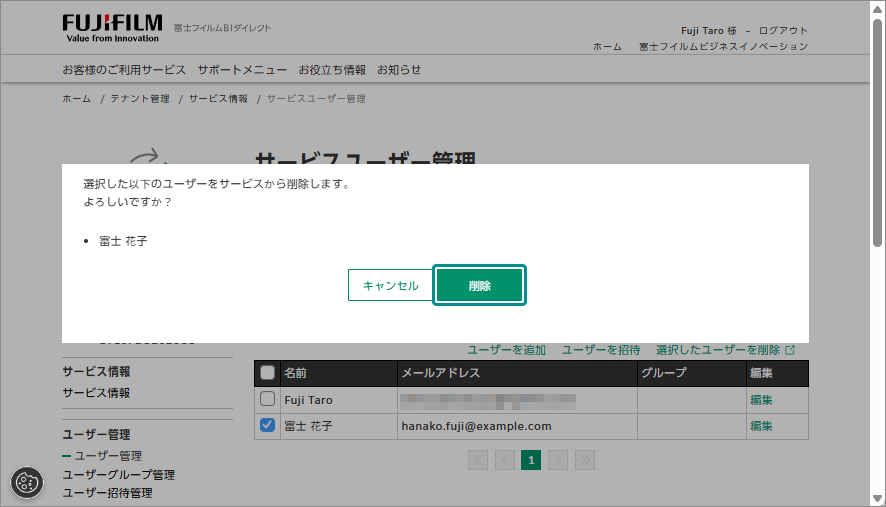Click 編集 link for Fuji Taro
This screenshot has width=886, height=507.
pos(761,400)
